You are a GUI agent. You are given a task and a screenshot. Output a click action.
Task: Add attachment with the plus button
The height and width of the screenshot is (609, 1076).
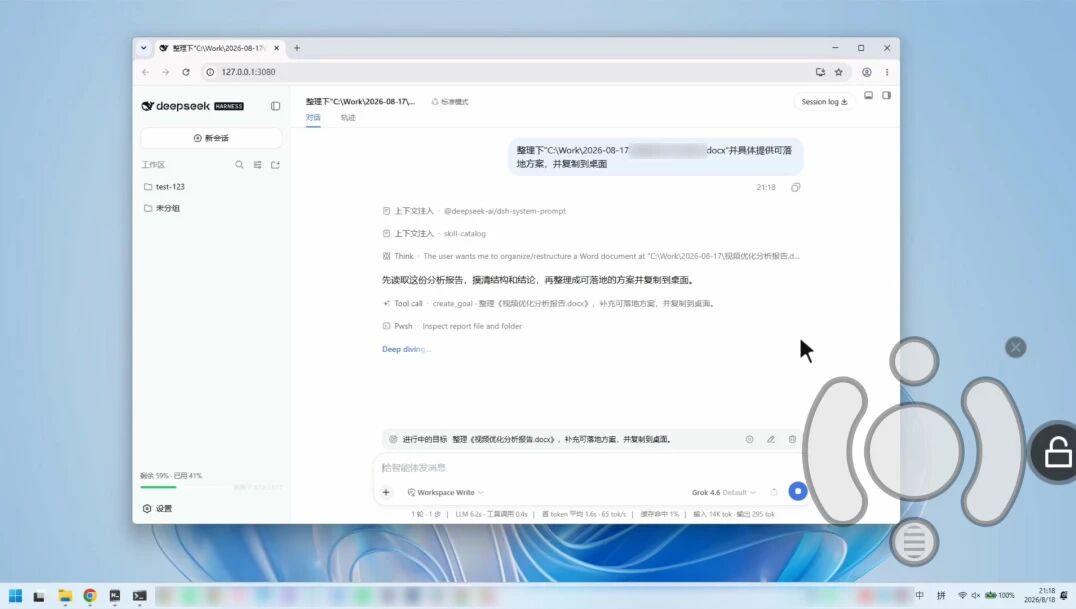pos(386,492)
